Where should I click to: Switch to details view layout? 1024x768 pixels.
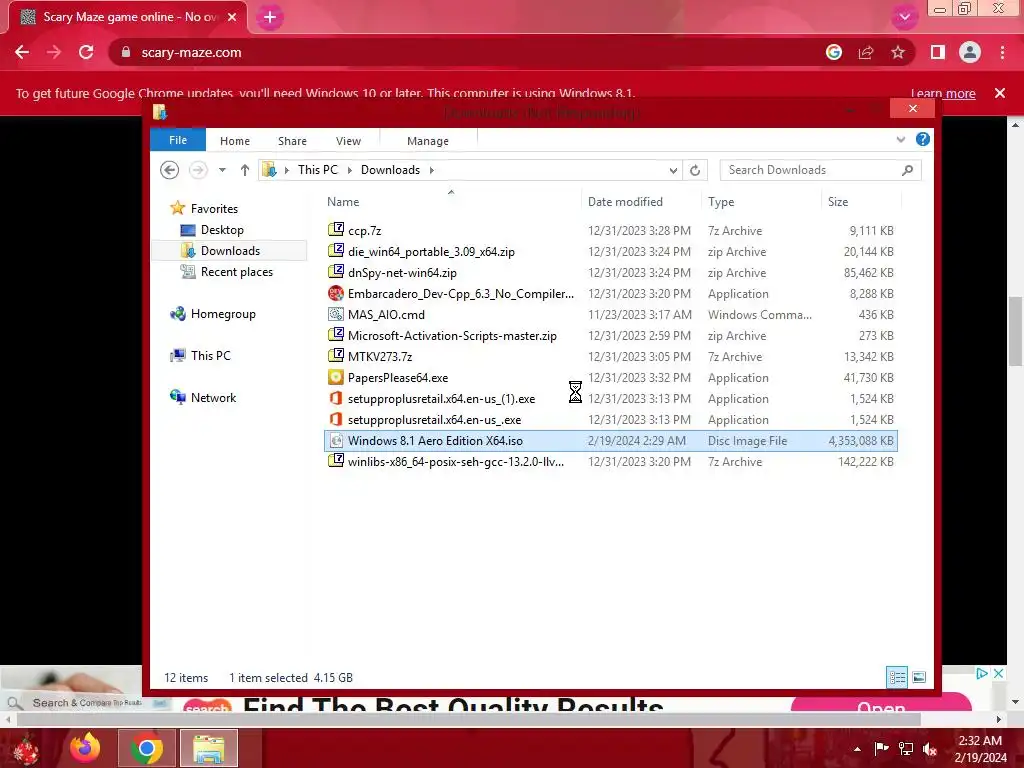[897, 677]
